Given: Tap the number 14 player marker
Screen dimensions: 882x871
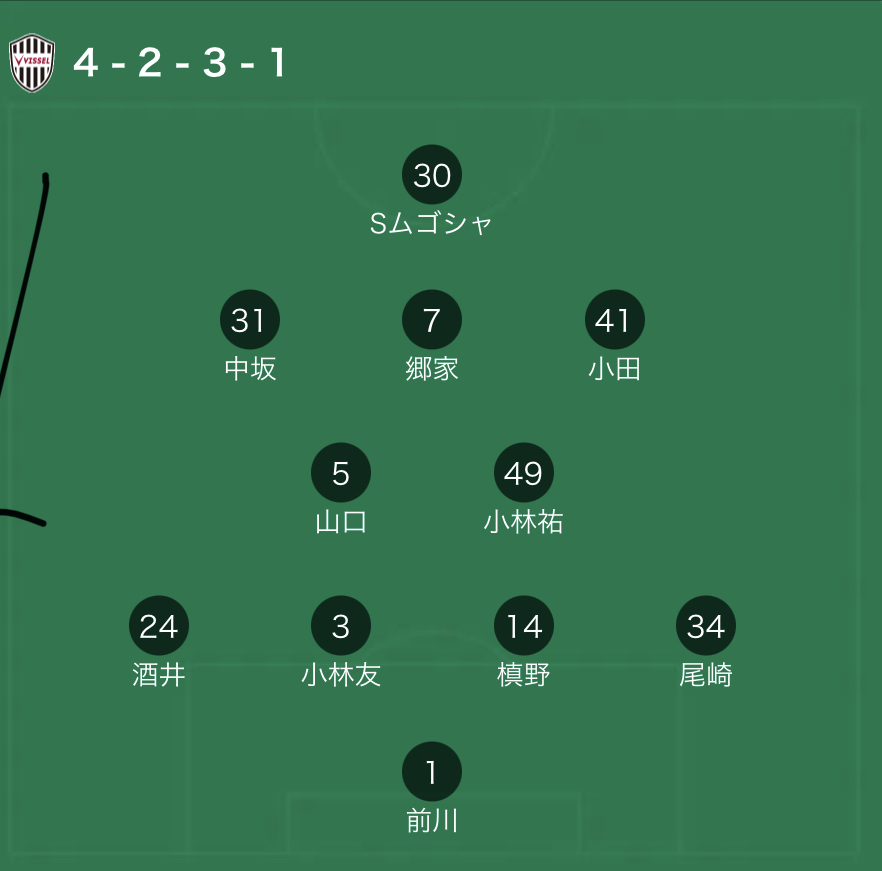Looking at the screenshot, I should click(524, 626).
